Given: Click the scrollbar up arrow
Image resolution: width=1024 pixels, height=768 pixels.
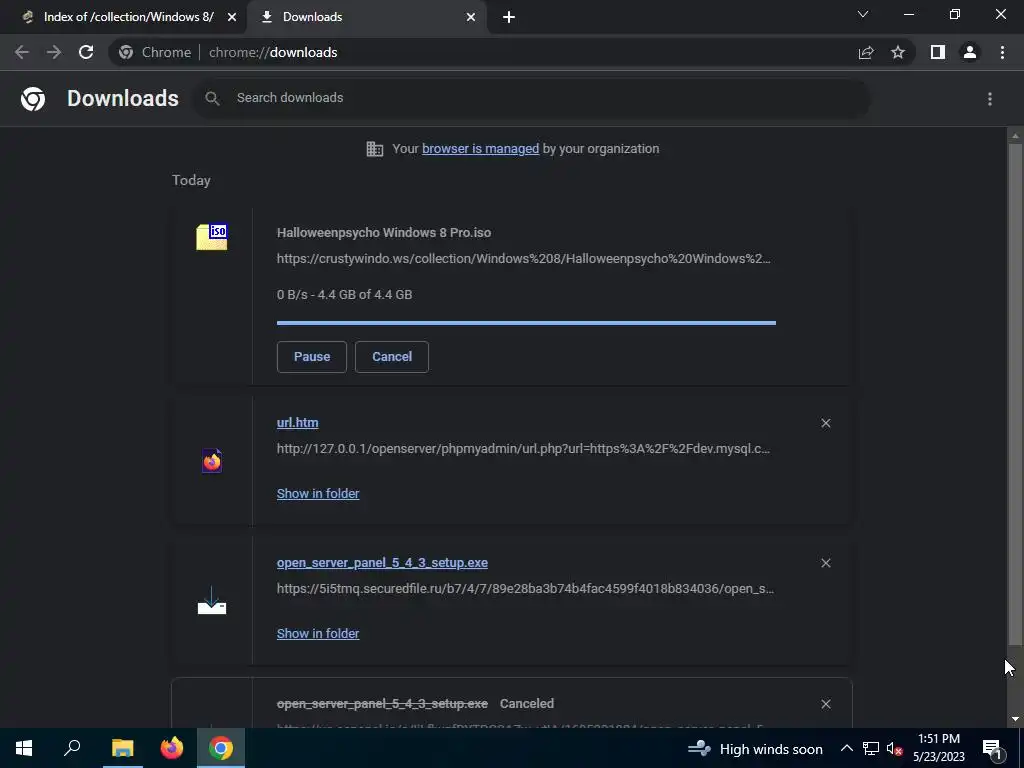Looking at the screenshot, I should pos(1015,136).
